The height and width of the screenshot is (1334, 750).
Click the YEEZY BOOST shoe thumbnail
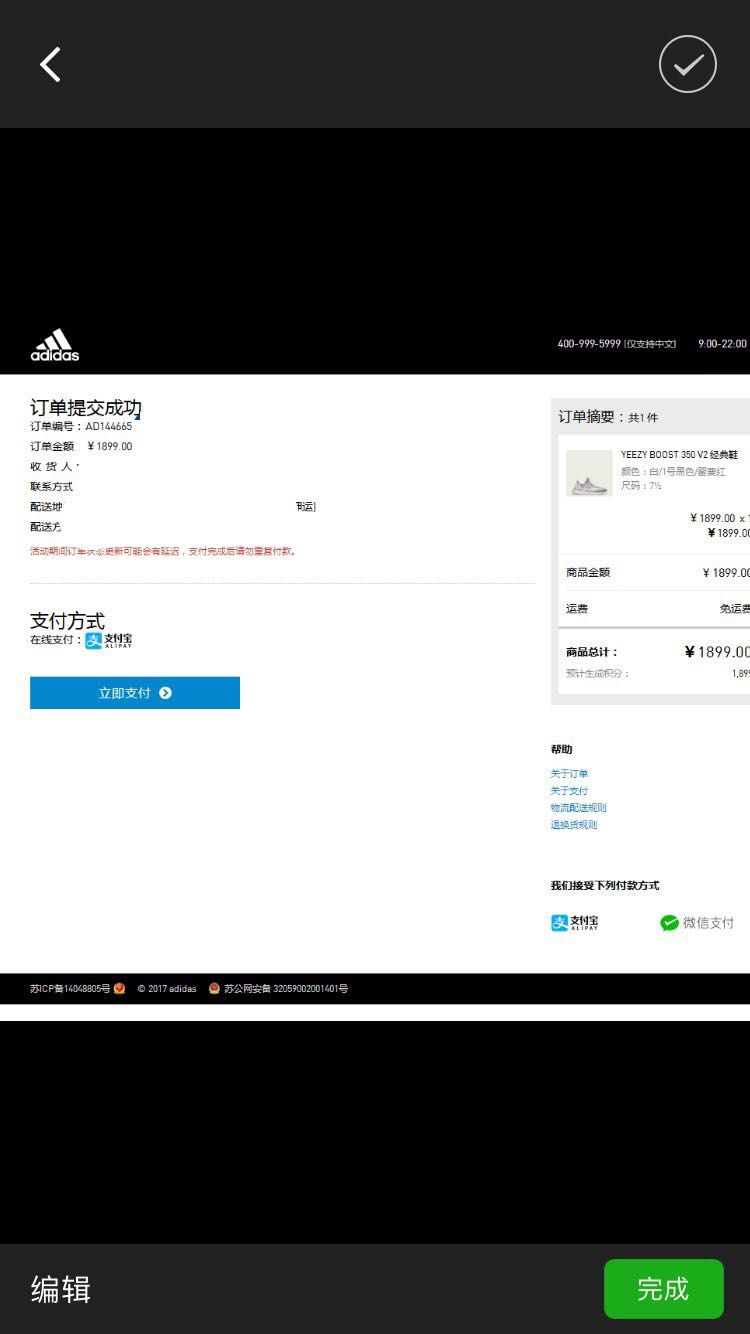point(589,473)
